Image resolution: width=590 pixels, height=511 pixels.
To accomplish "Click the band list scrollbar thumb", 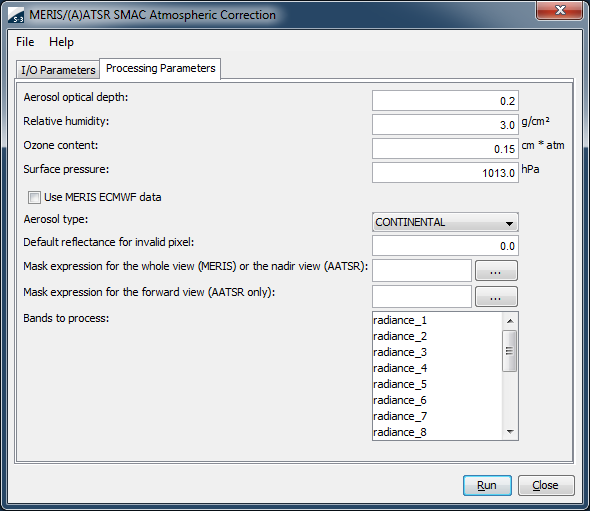I will point(509,351).
